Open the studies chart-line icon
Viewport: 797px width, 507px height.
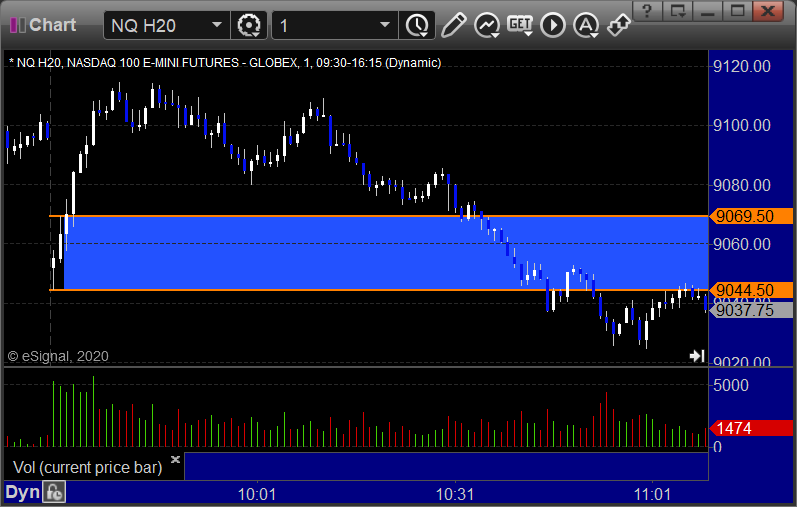487,25
